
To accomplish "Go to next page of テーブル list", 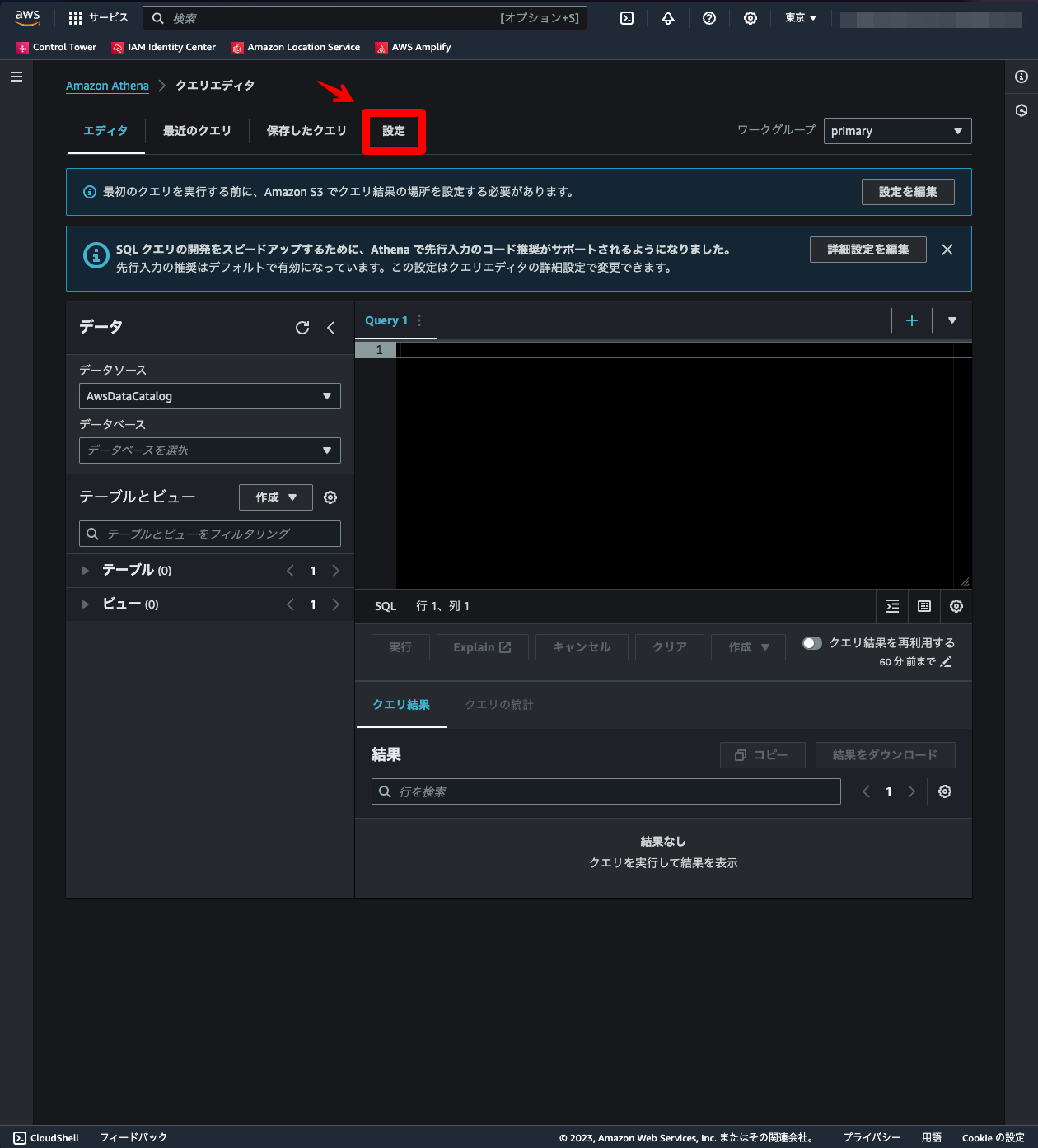I will point(335,571).
